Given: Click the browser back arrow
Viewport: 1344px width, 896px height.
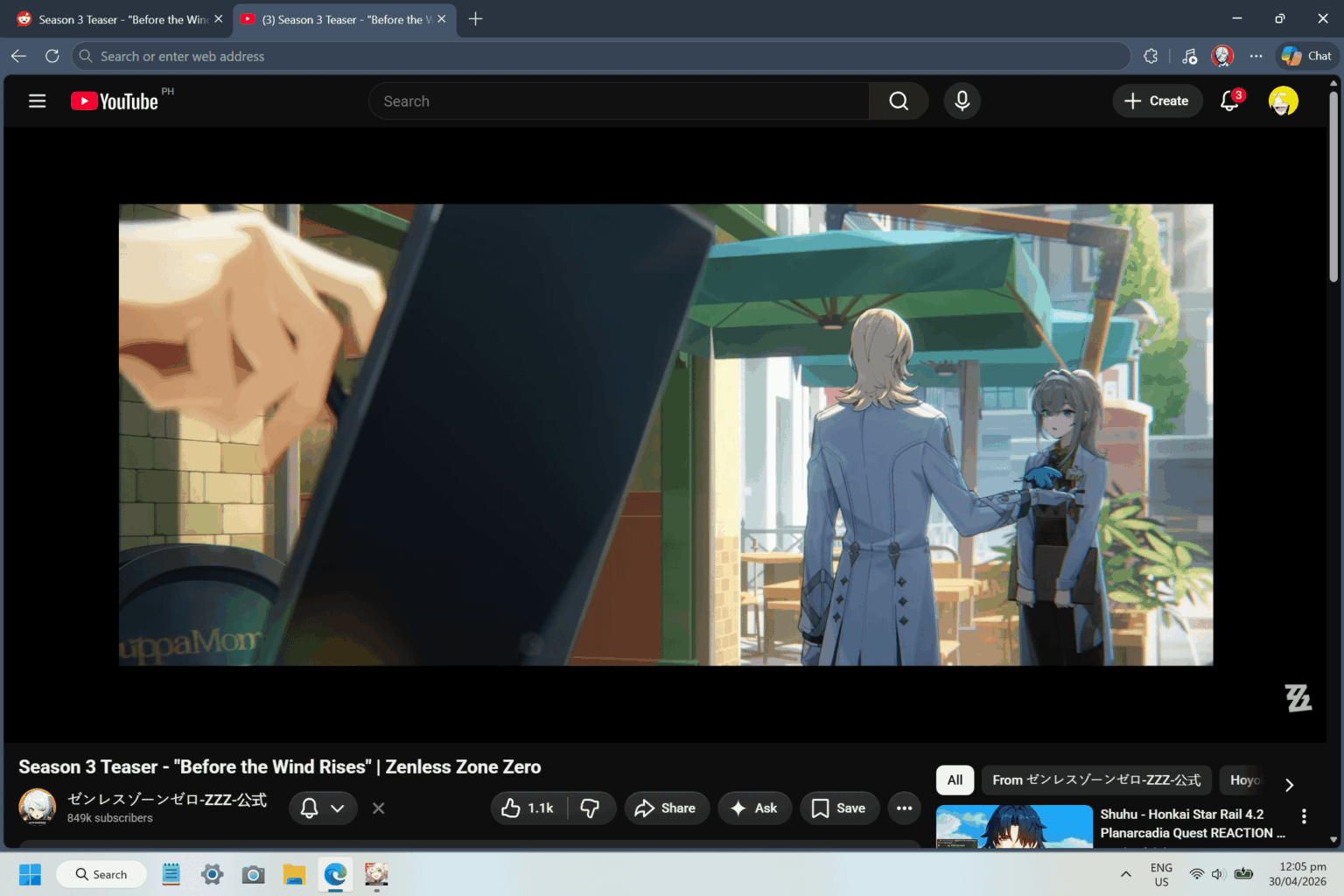Looking at the screenshot, I should [18, 56].
